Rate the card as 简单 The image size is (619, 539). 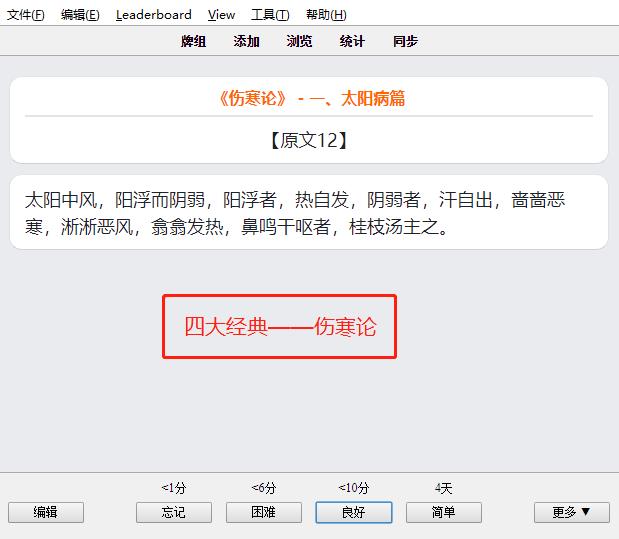[x=444, y=513]
